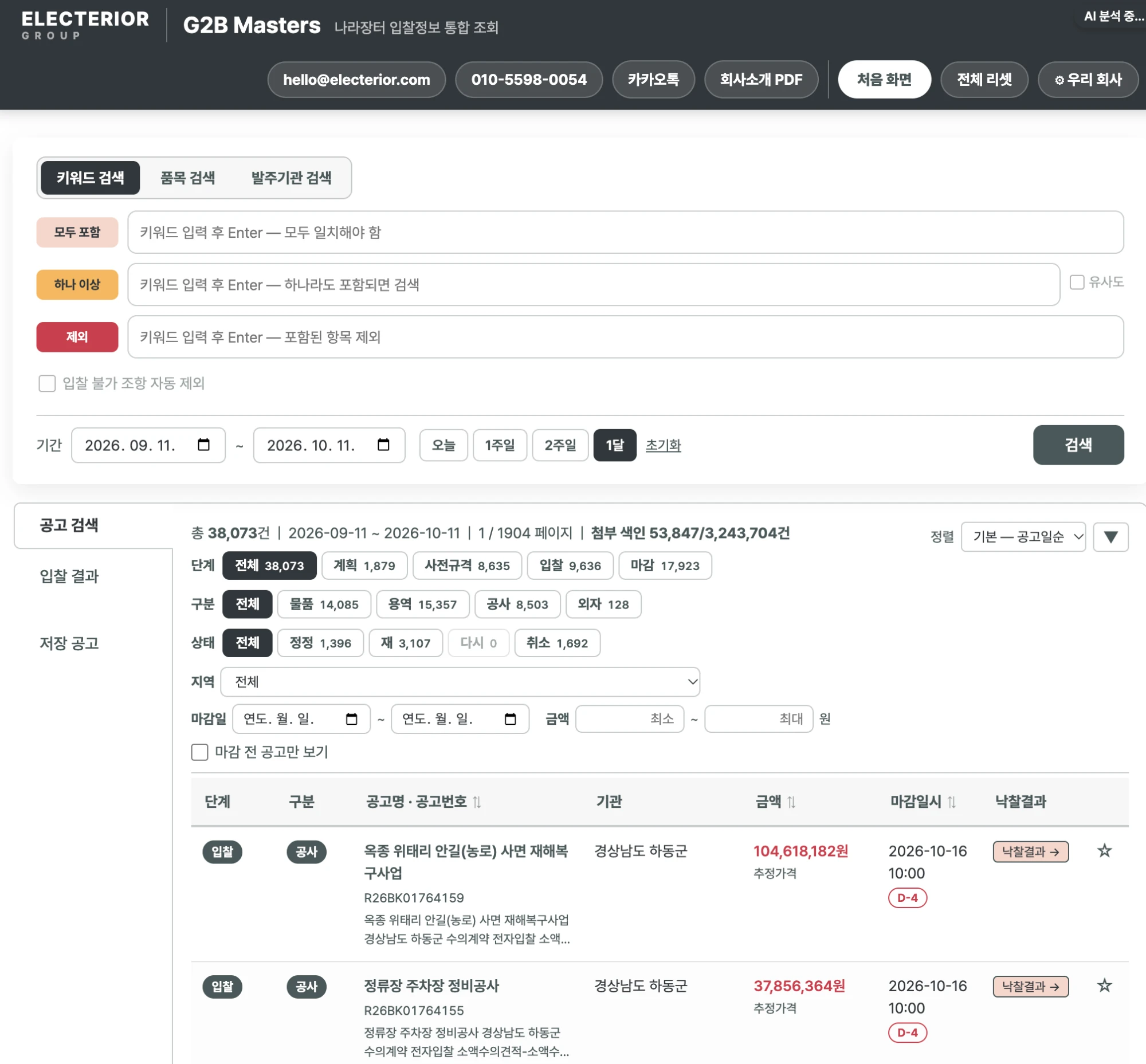Switch to 발주기관 검색 tab

coord(291,178)
